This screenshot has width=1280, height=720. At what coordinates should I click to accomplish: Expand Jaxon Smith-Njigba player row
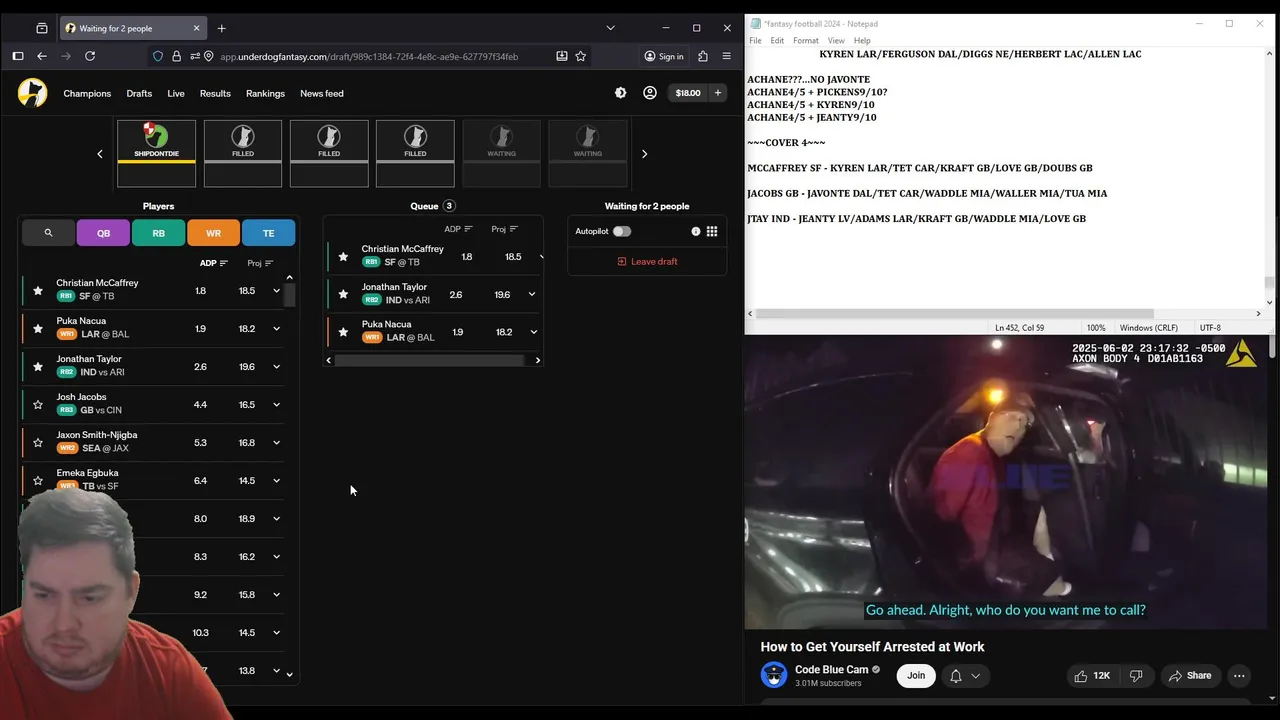tap(276, 443)
